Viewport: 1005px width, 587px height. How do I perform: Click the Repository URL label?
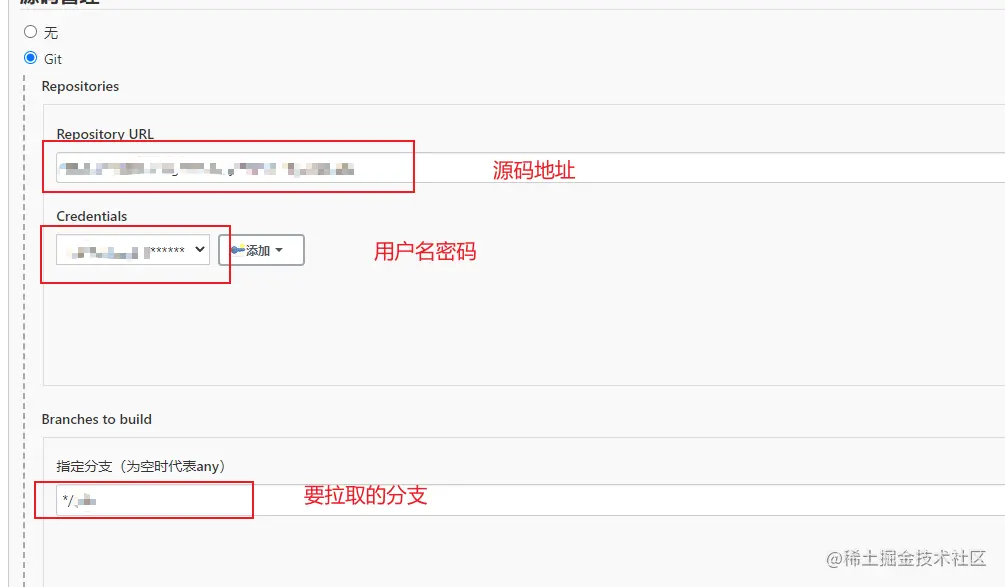(105, 134)
